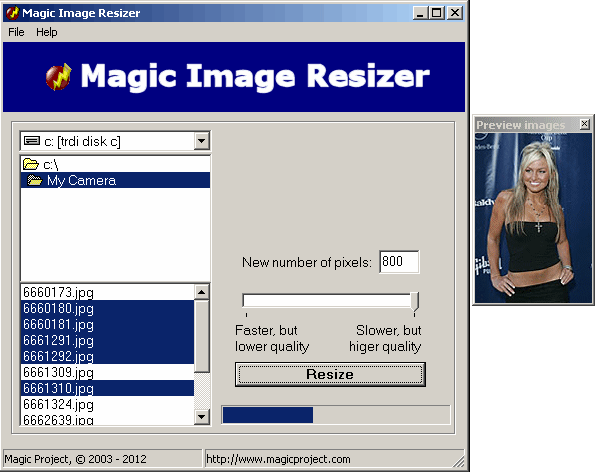
Task: Open the File menu
Action: point(16,32)
